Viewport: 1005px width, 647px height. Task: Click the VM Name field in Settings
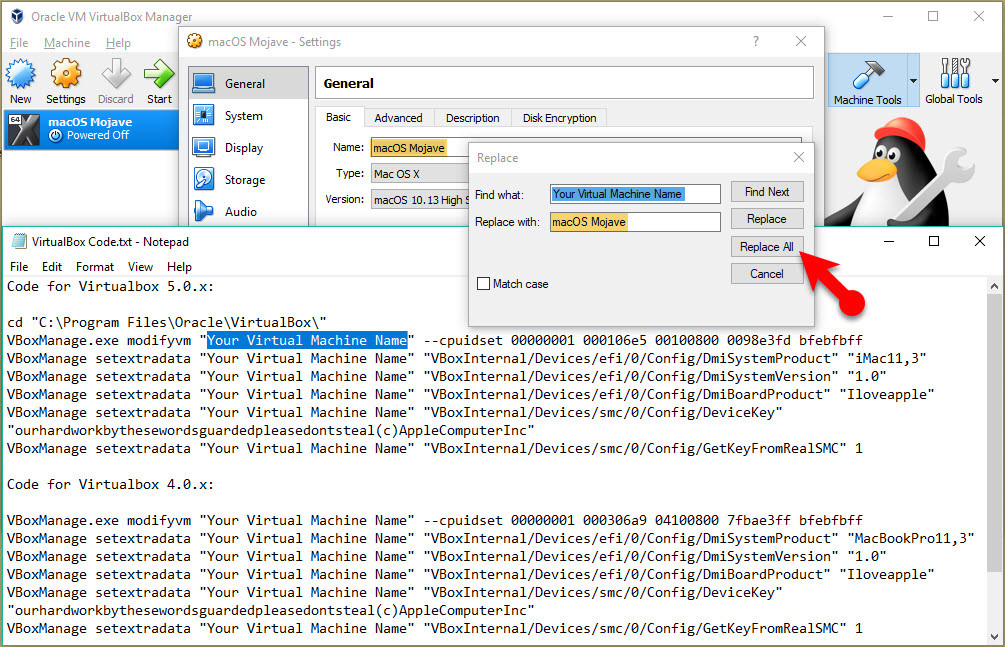420,148
